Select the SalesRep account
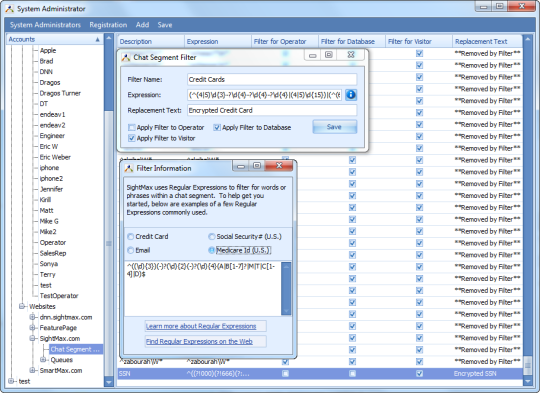The image size is (540, 393). (53, 253)
